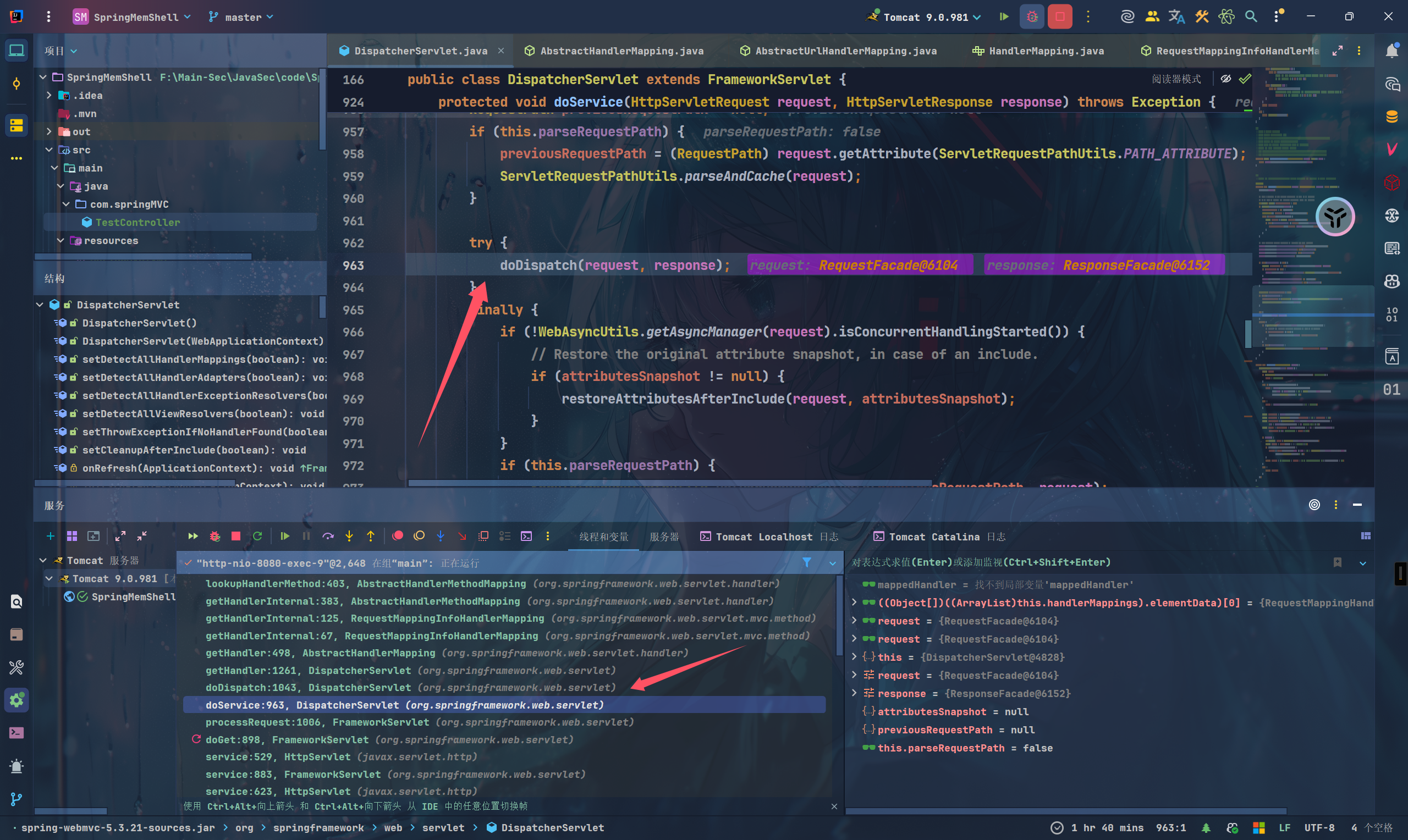The width and height of the screenshot is (1408, 840).
Task: Open the project view (项目) dropdown
Action: pyautogui.click(x=61, y=51)
